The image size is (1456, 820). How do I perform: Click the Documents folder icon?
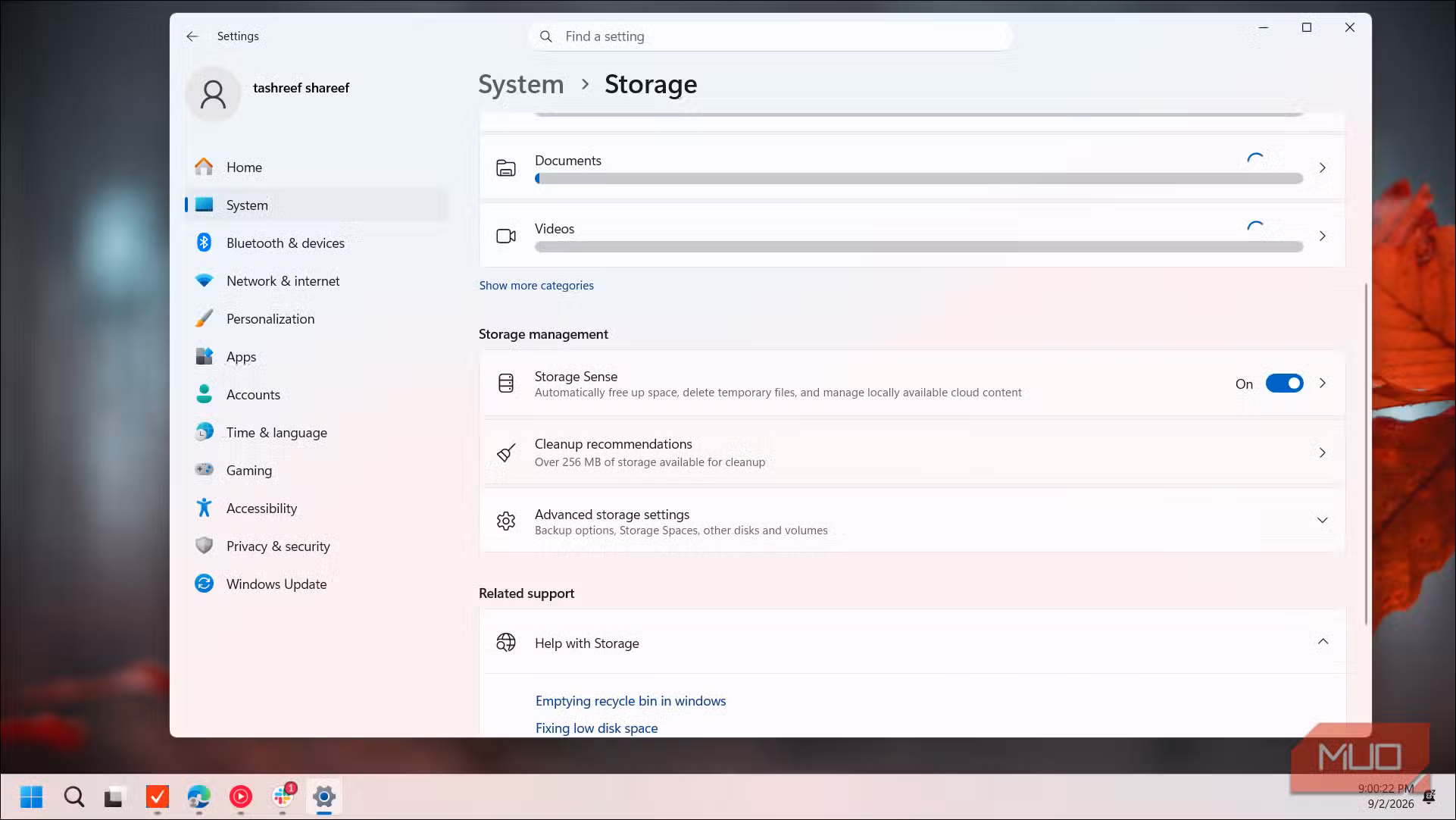coord(506,168)
